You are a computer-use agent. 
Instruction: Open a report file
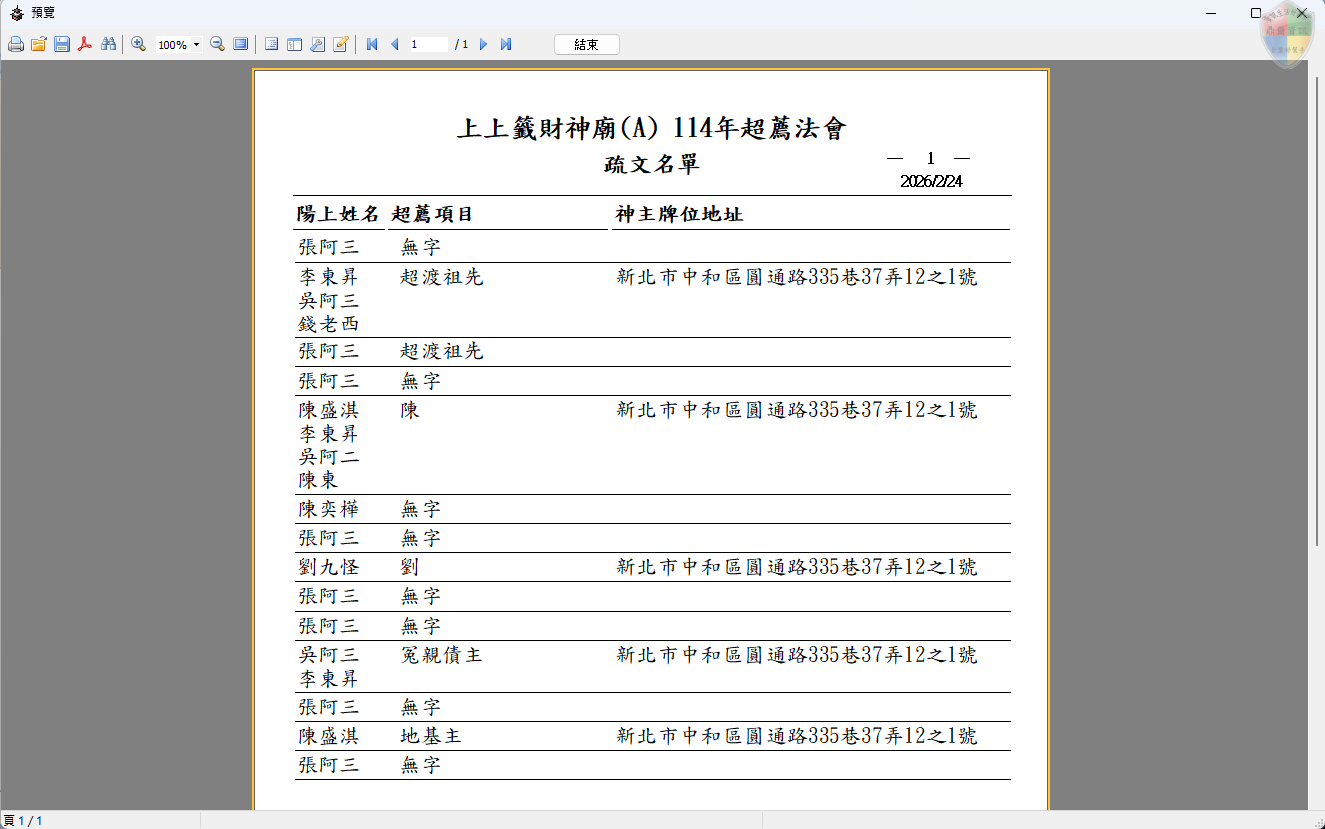point(38,44)
